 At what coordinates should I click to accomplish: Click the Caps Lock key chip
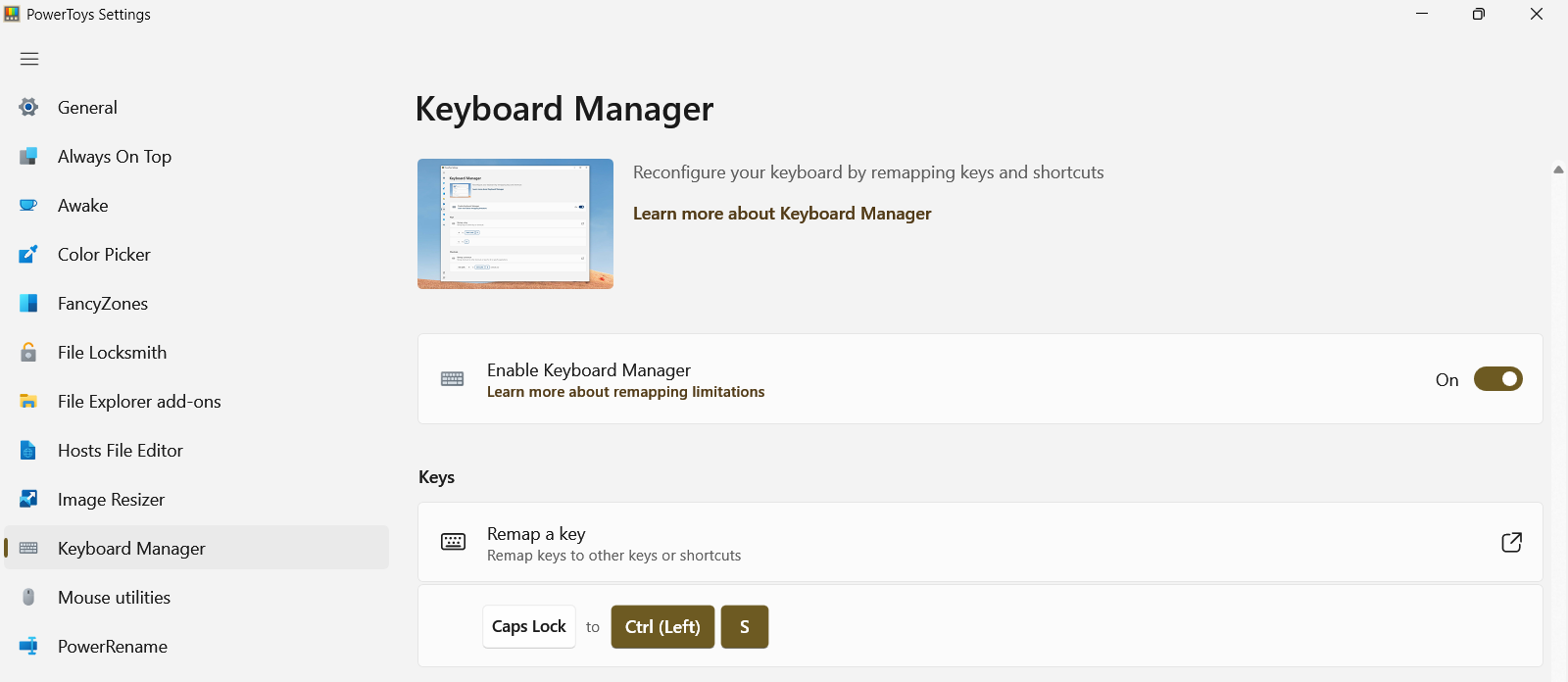click(x=528, y=627)
